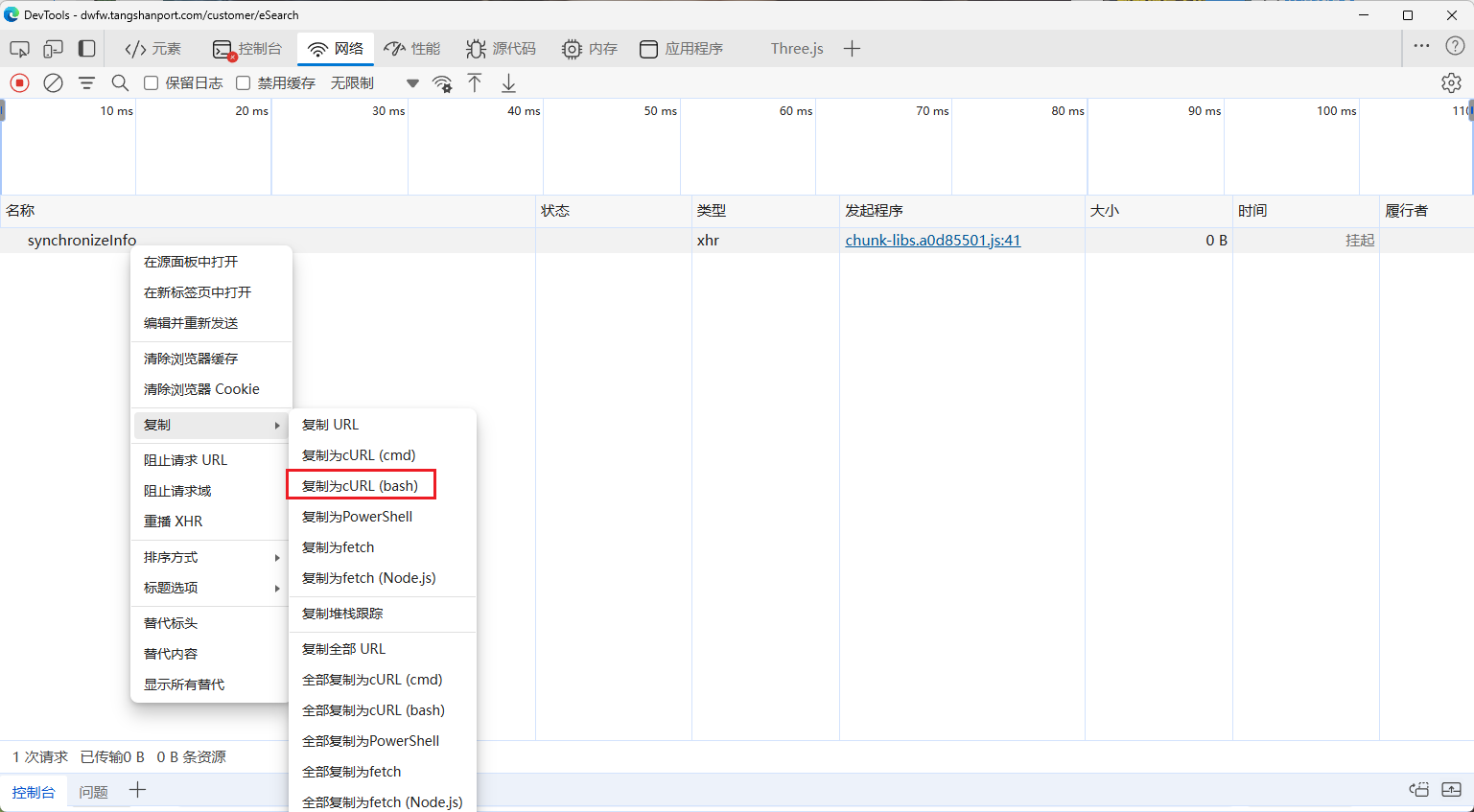Open the chunk-libs.a0d85501.js:41 initiator link
The image size is (1474, 812).
coord(932,241)
